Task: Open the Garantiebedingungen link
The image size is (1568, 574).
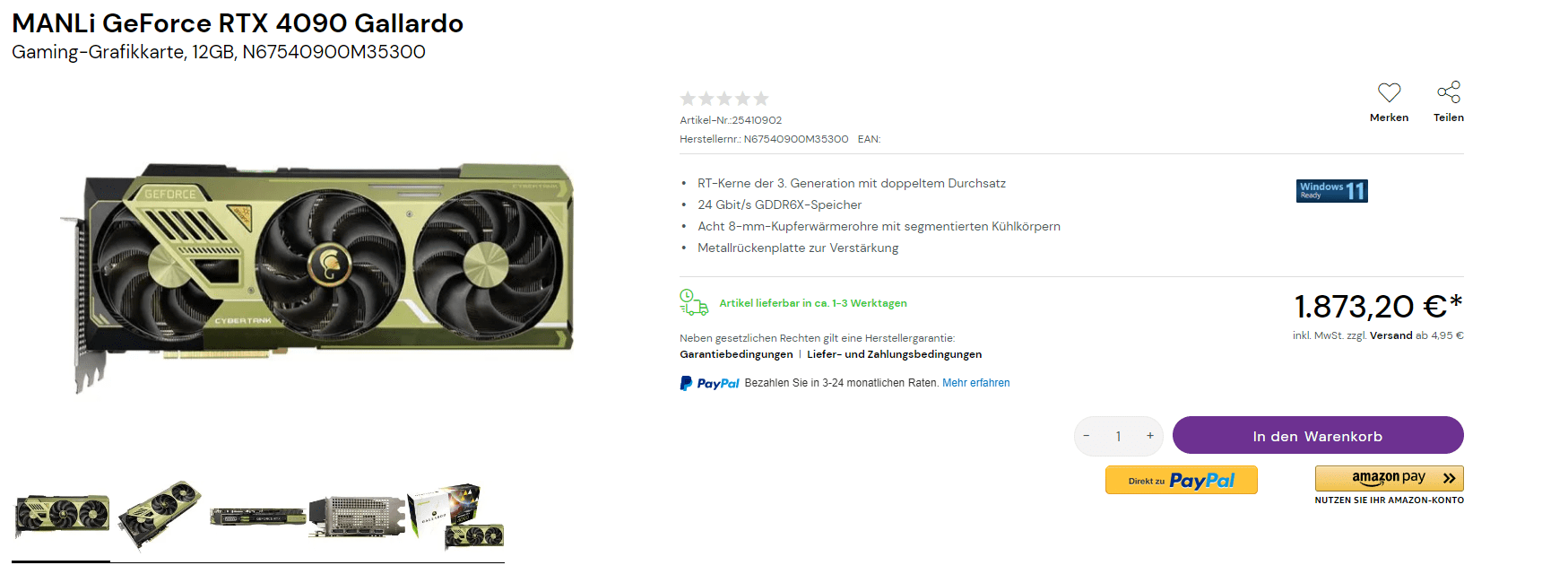Action: click(x=736, y=354)
